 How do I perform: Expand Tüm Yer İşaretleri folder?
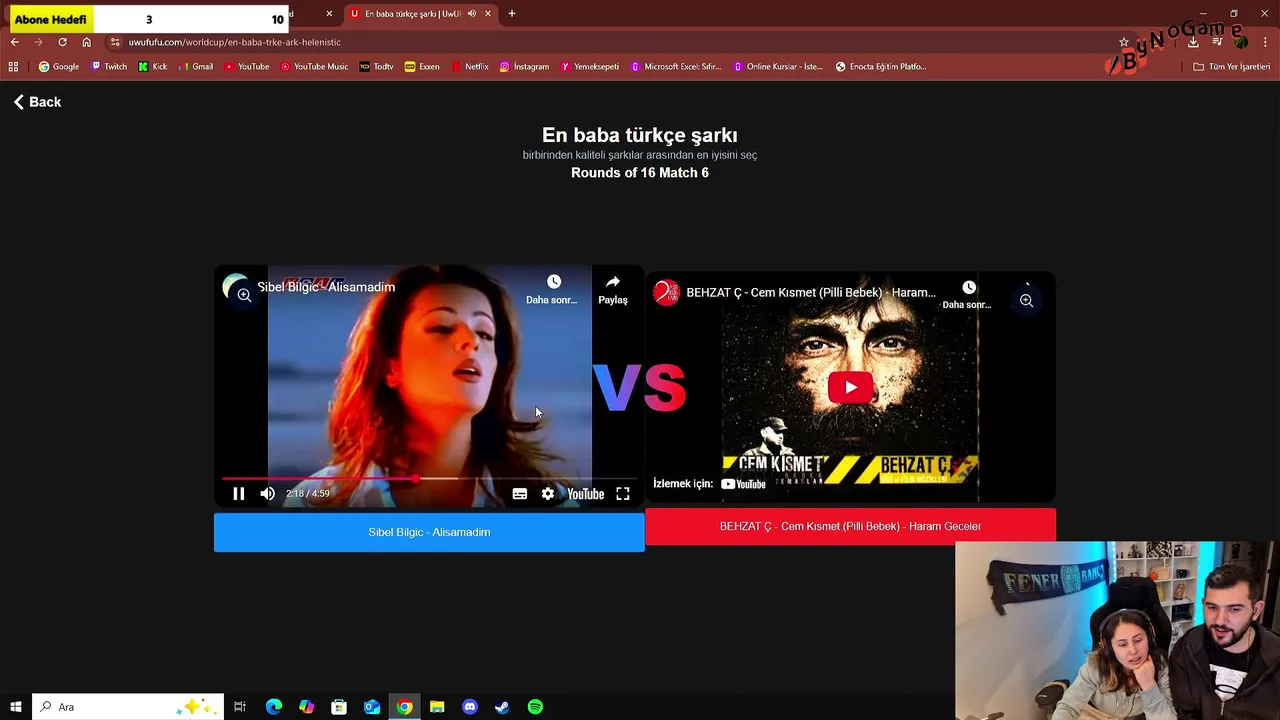tap(1231, 67)
